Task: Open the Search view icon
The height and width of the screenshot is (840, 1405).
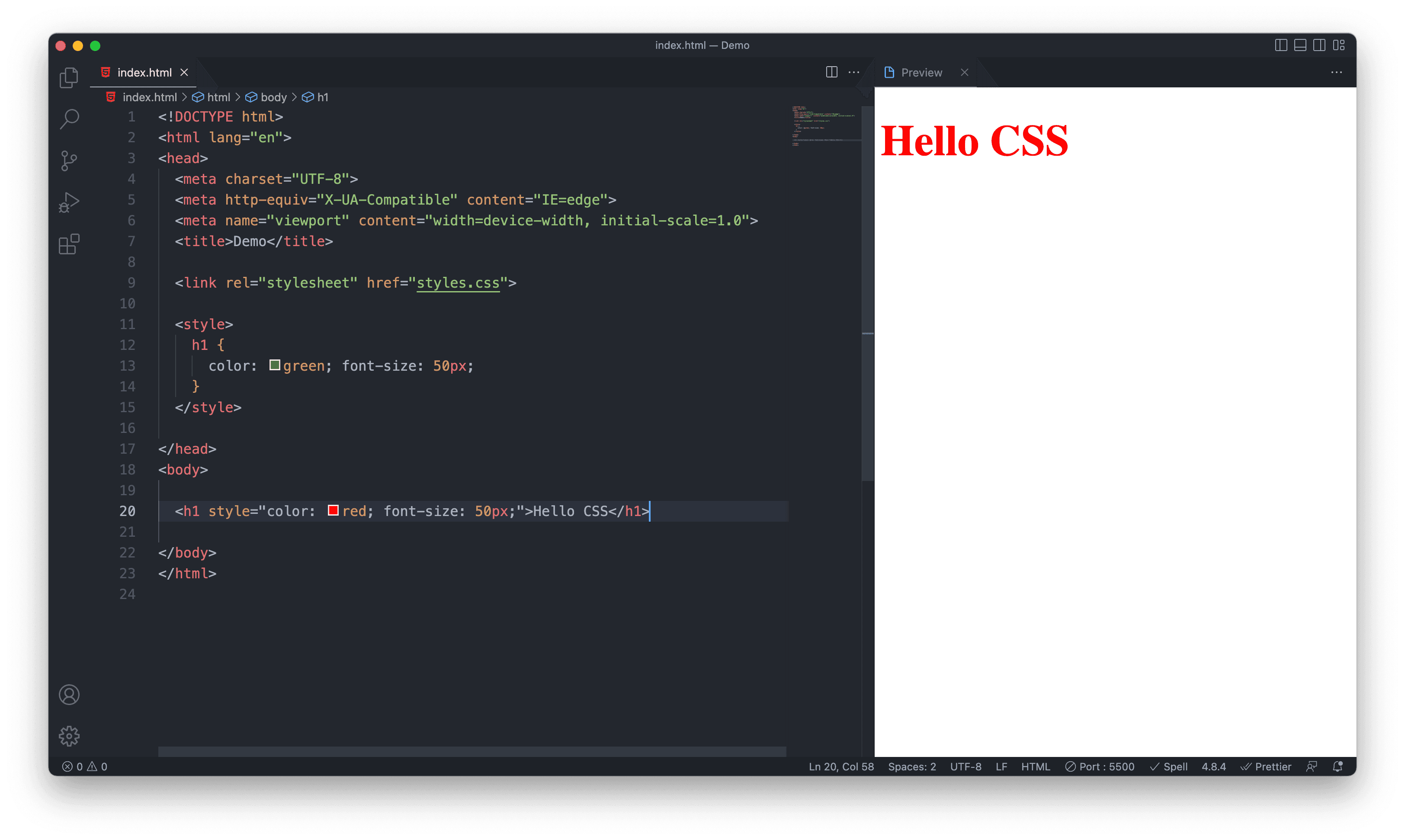Action: [69, 119]
